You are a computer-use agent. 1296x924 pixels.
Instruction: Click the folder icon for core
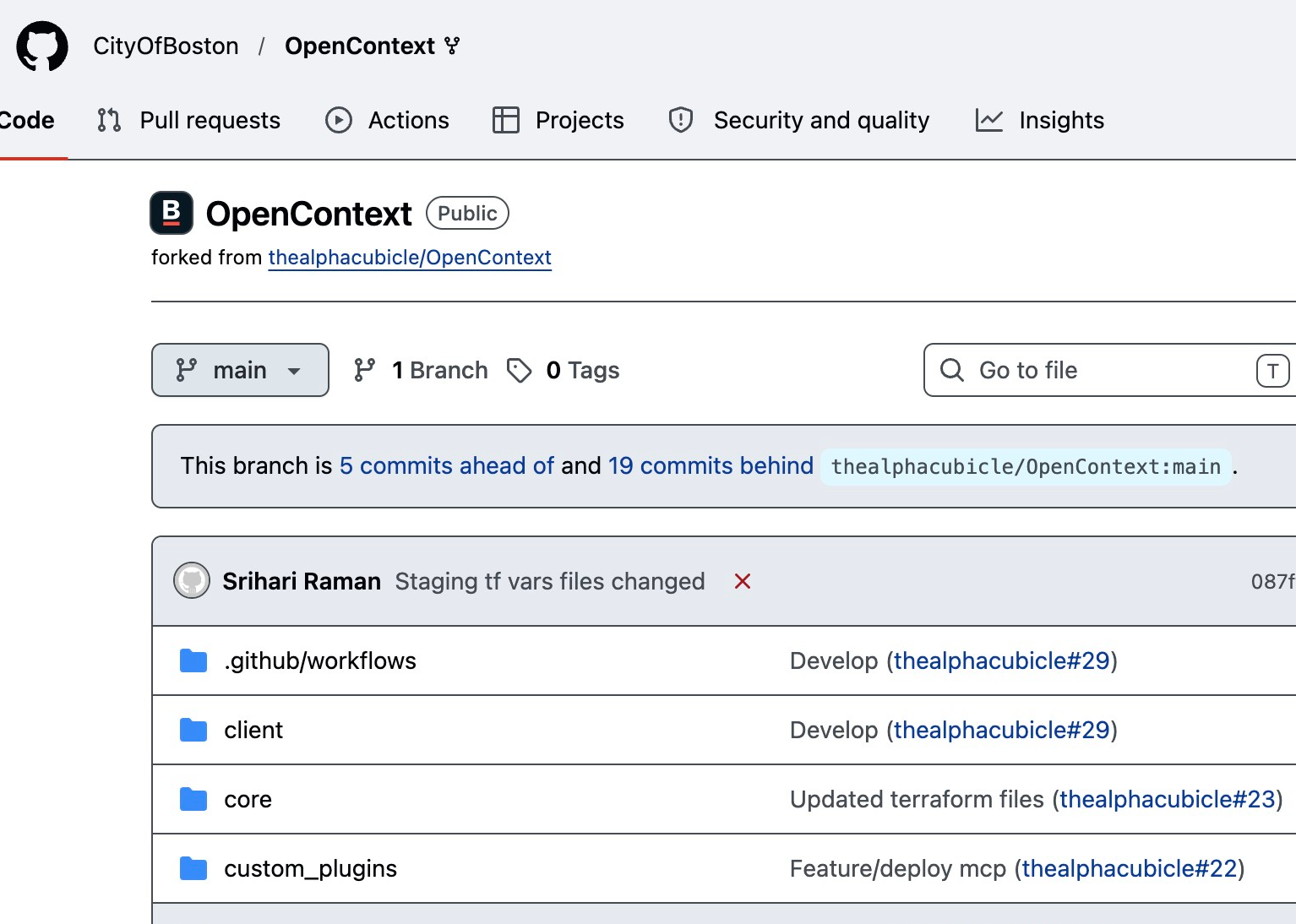coord(193,799)
